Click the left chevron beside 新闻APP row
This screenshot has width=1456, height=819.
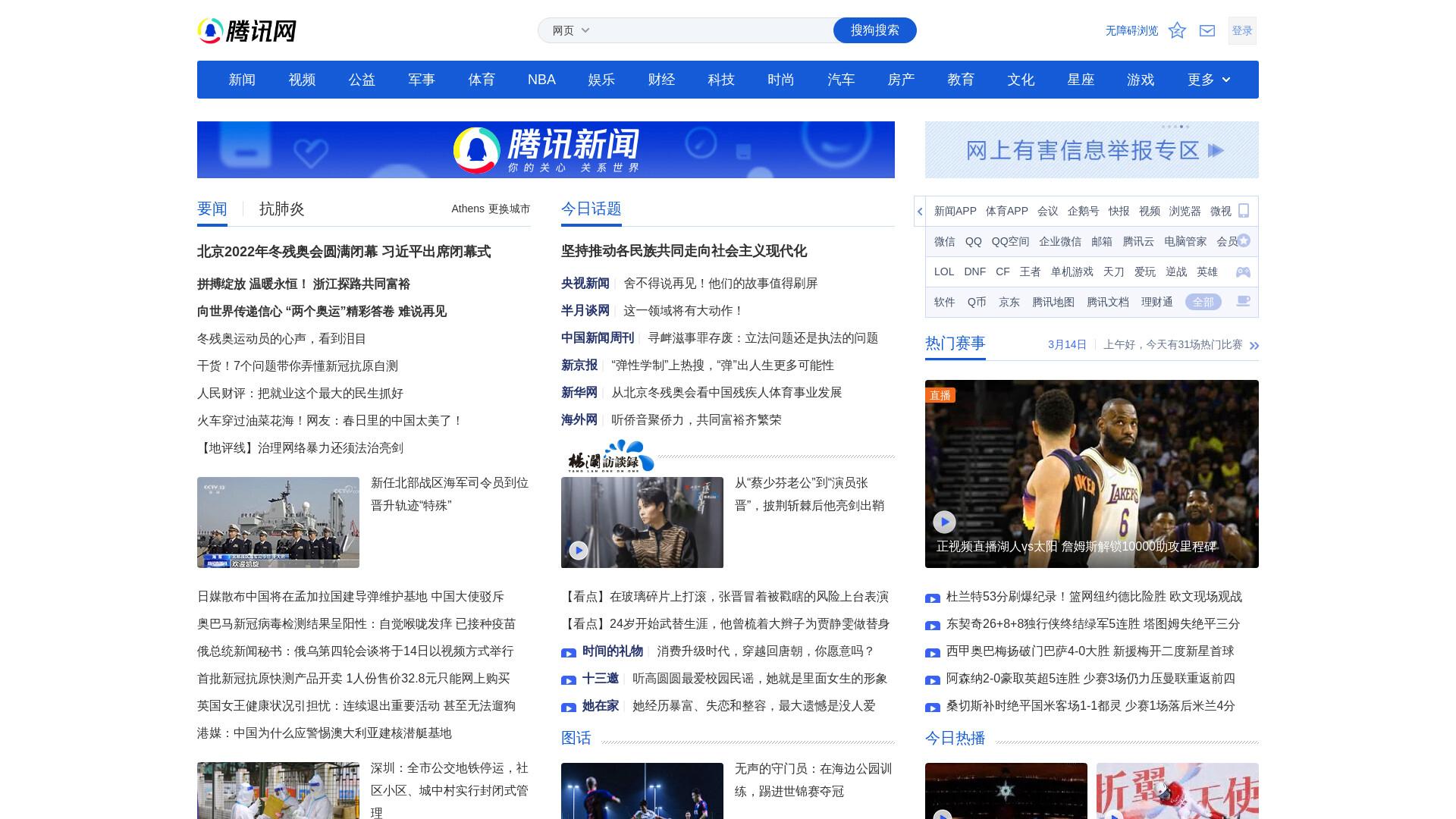pos(920,212)
